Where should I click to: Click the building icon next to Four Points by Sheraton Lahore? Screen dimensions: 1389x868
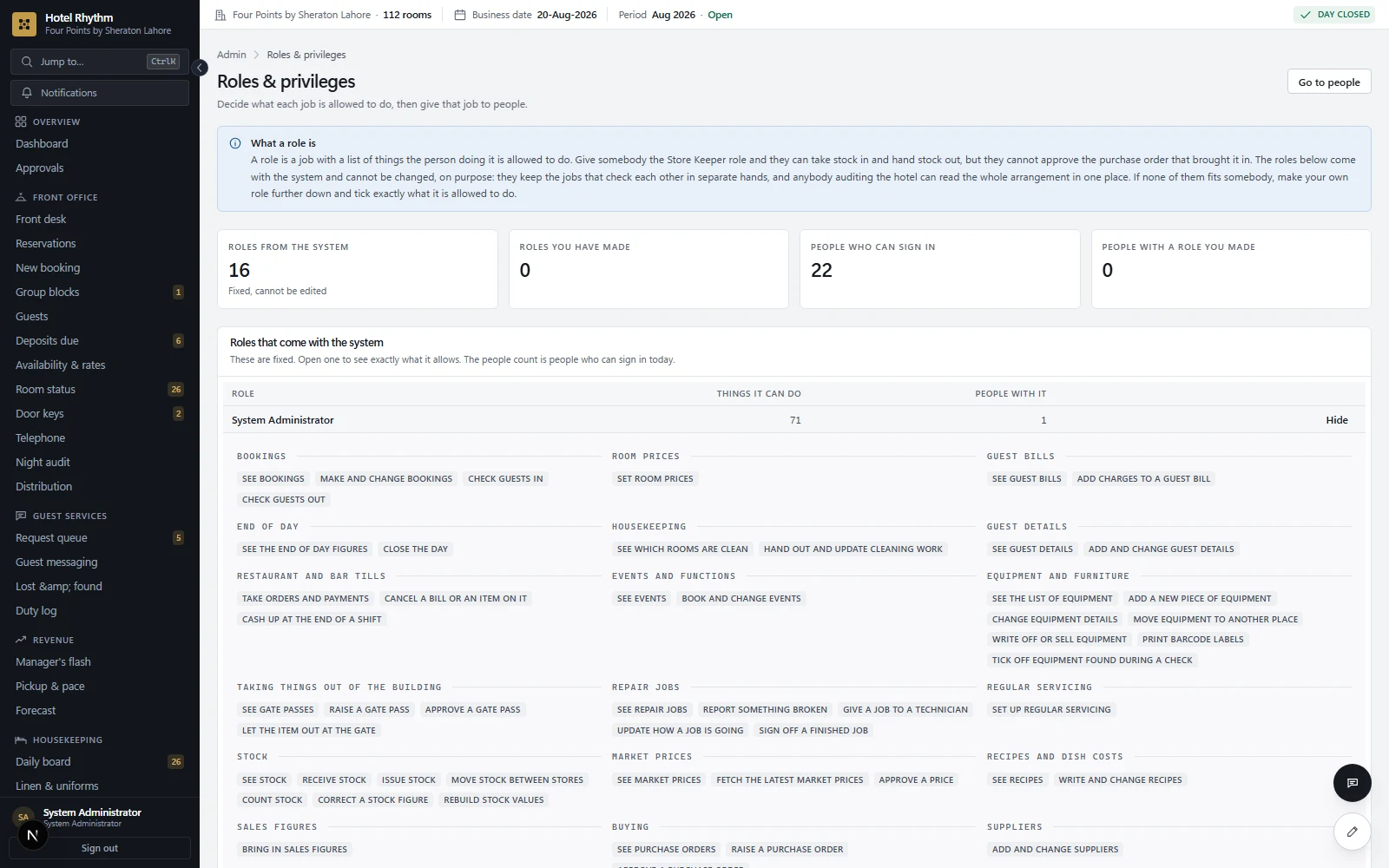click(221, 15)
